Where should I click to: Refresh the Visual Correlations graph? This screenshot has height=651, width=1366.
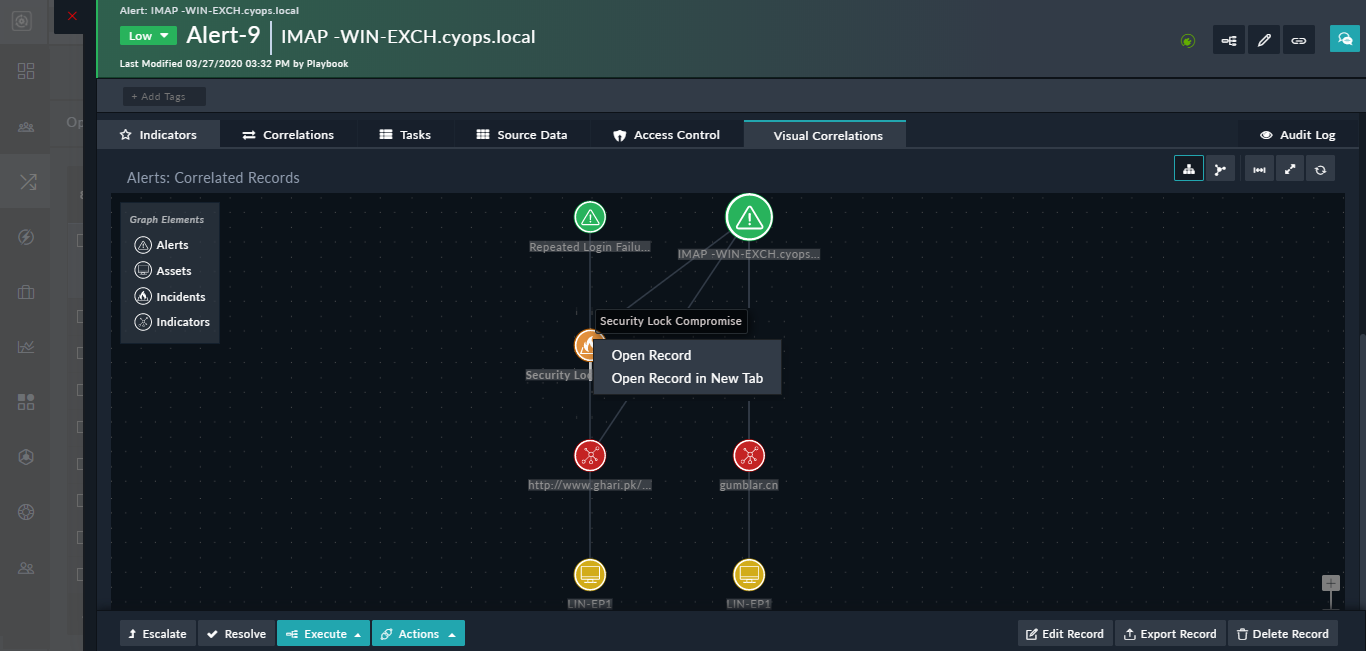coord(1320,168)
